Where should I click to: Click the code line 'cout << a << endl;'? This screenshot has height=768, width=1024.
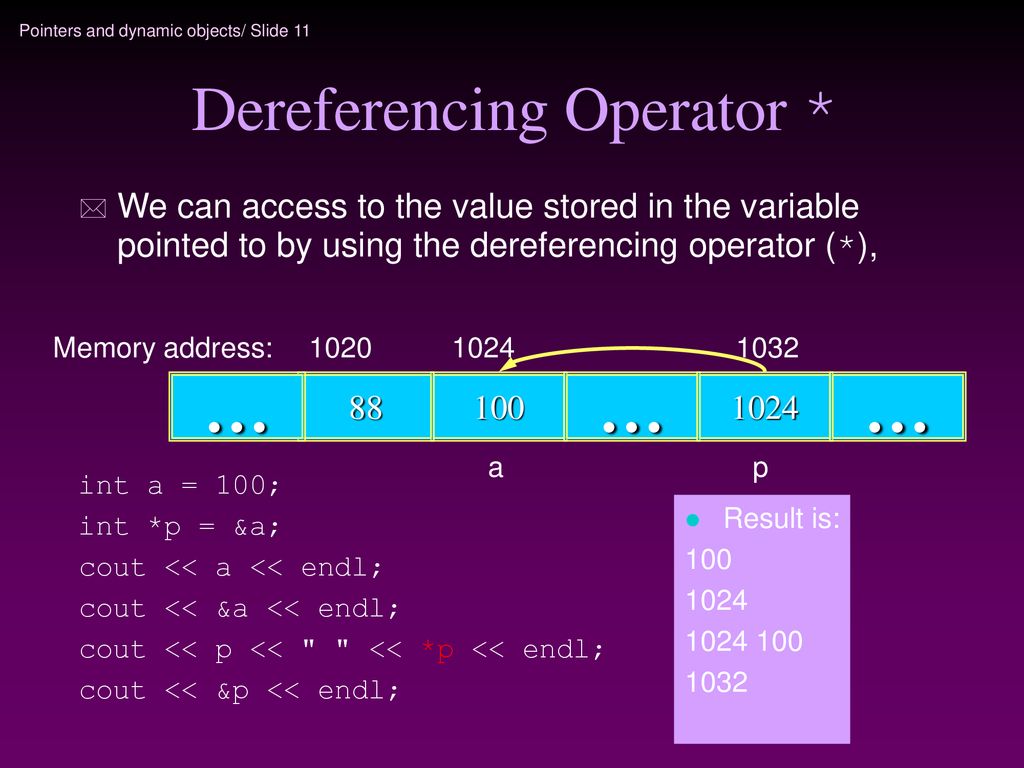[x=231, y=568]
